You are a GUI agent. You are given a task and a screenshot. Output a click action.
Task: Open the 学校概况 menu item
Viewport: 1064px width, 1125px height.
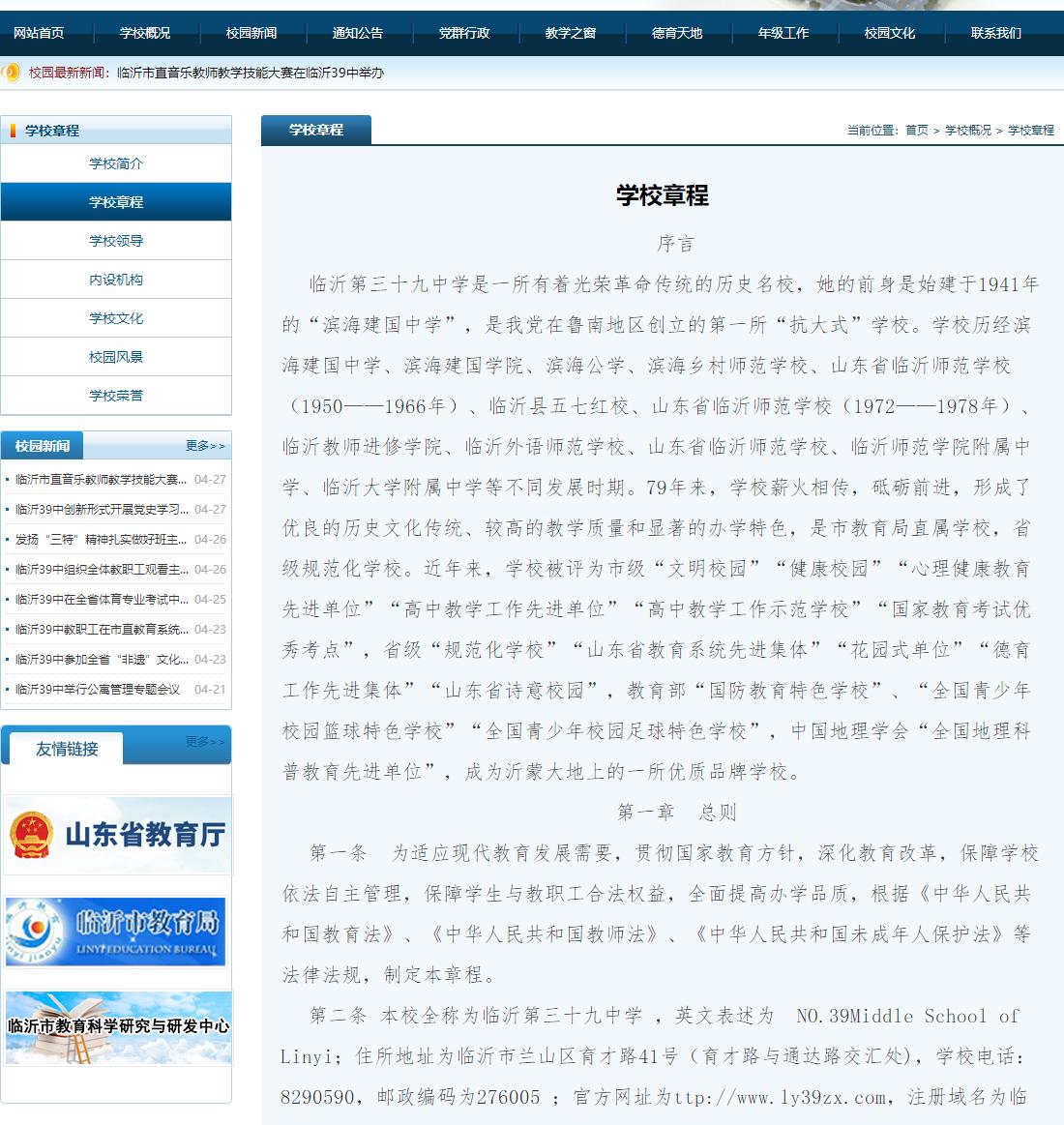[x=142, y=32]
